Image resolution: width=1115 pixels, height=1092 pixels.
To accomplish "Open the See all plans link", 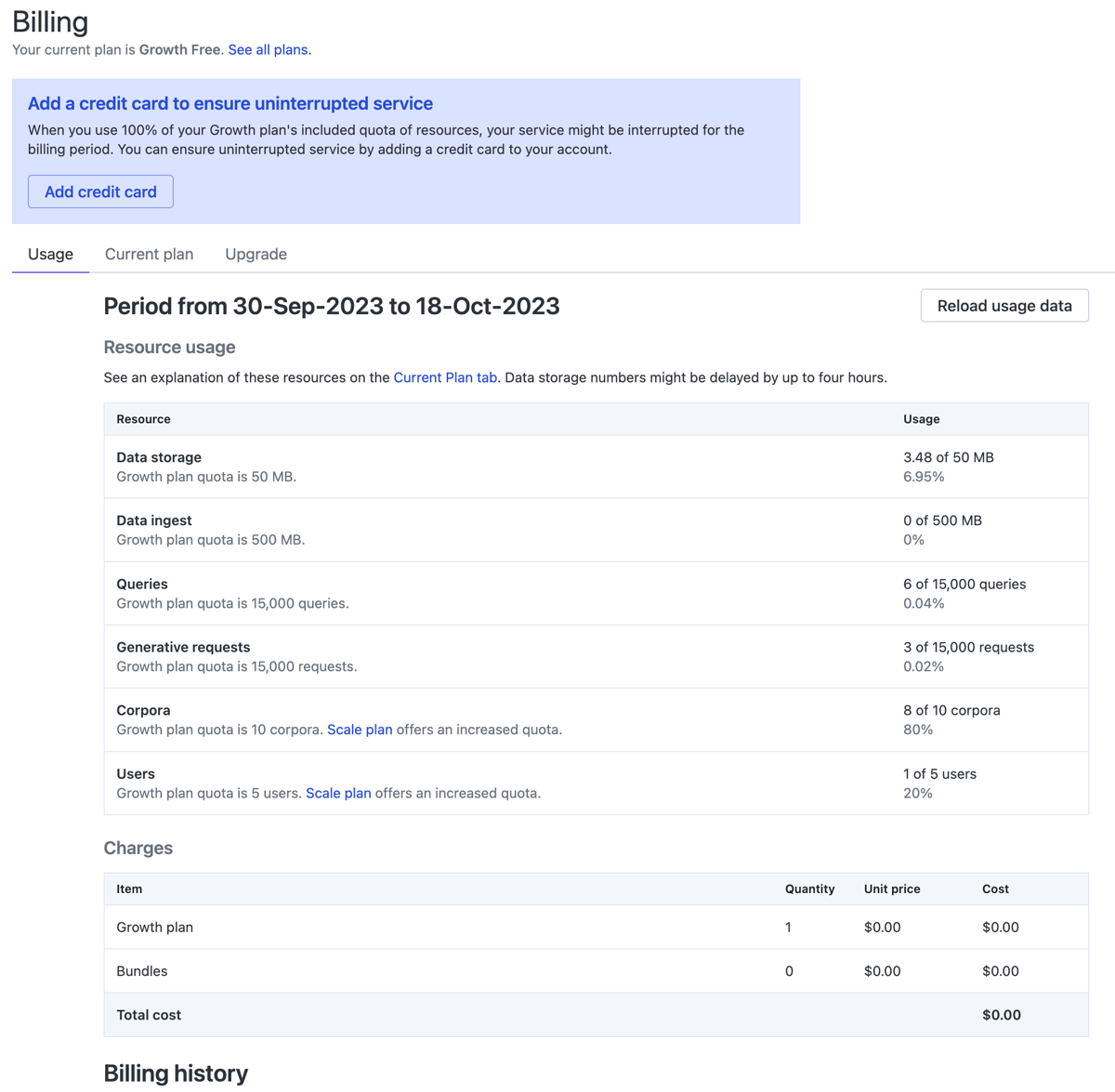I will pyautogui.click(x=268, y=49).
